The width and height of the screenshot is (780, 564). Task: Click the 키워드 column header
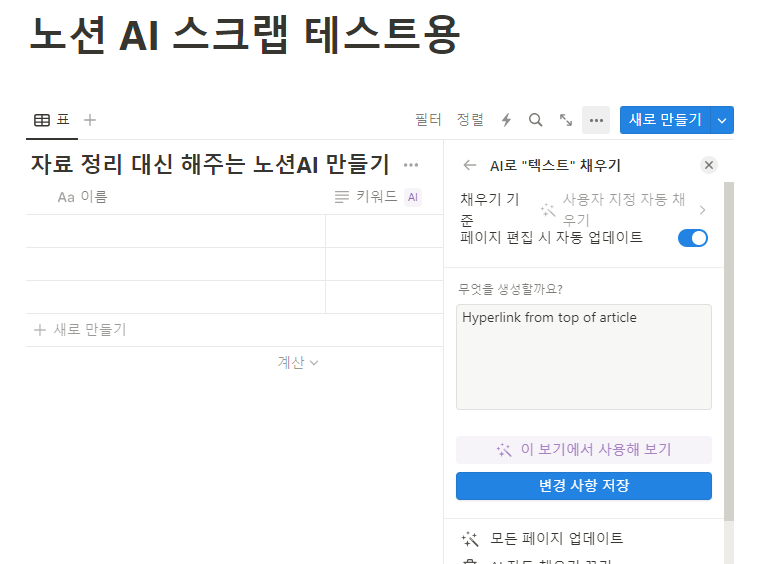pyautogui.click(x=367, y=197)
